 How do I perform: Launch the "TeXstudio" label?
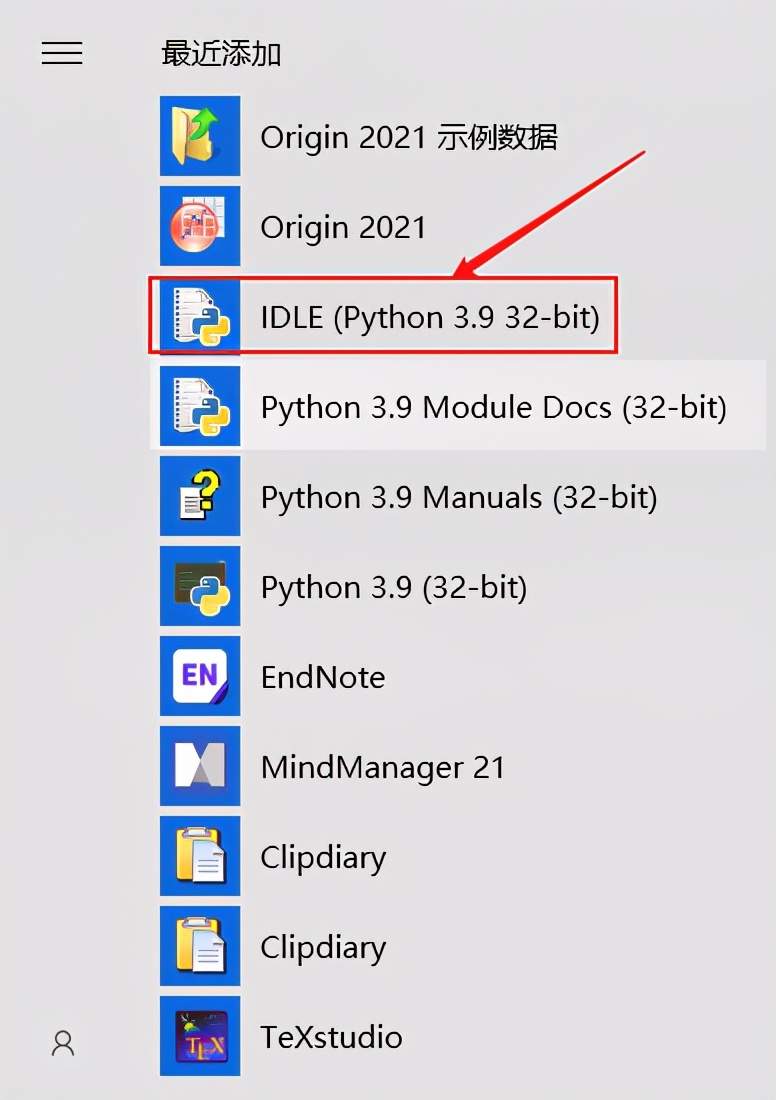(331, 1037)
